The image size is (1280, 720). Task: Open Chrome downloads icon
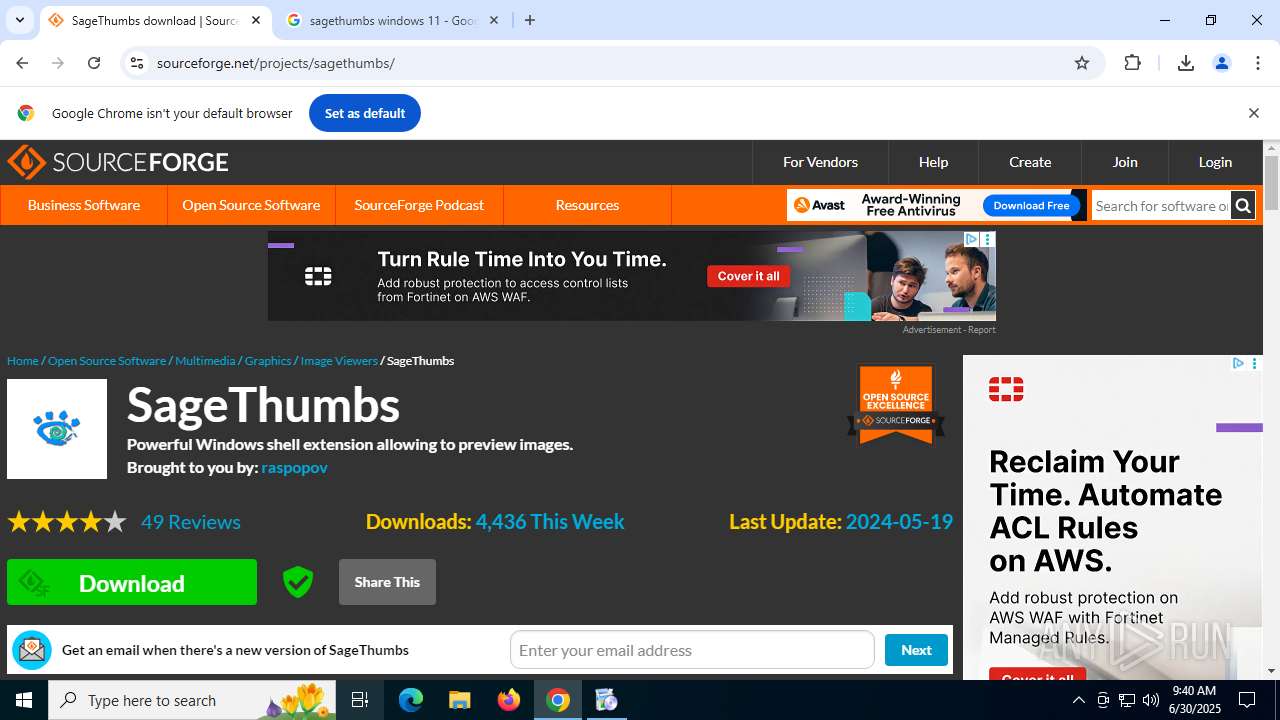tap(1185, 63)
